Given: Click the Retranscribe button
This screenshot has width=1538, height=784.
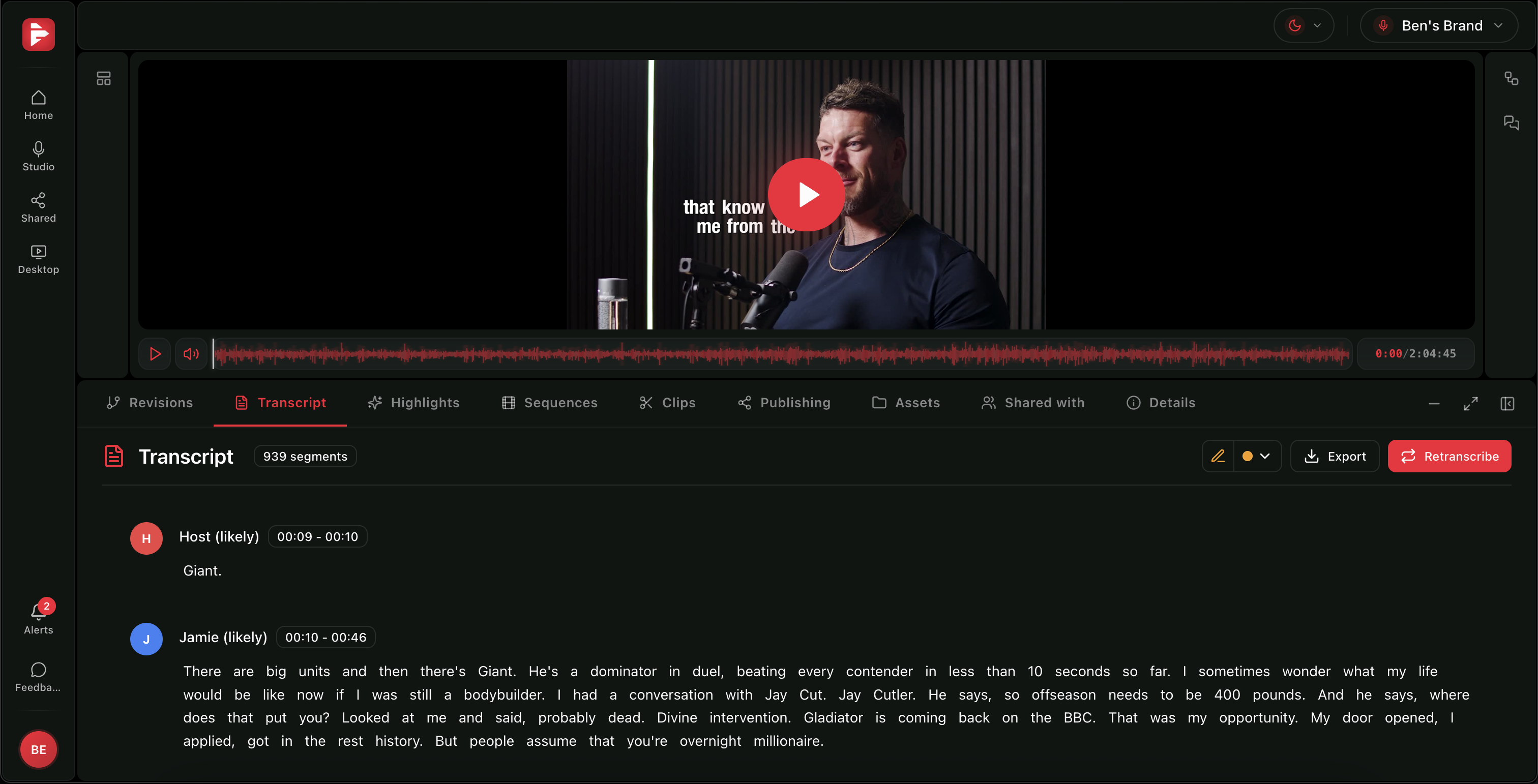Looking at the screenshot, I should pyautogui.click(x=1449, y=456).
